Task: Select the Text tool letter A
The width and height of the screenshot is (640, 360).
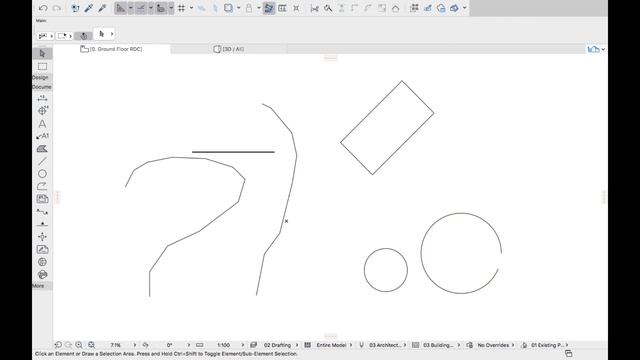Action: pos(42,124)
